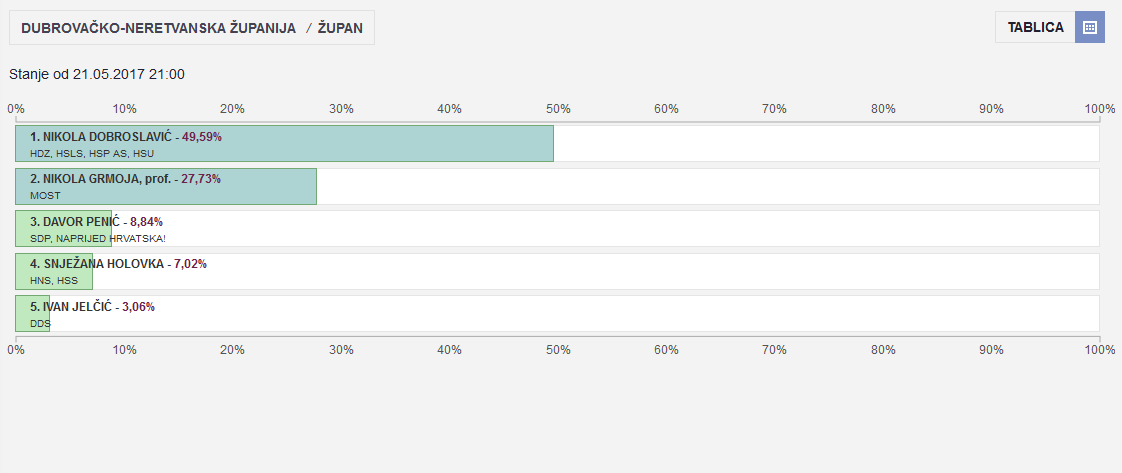Switch to the TABLICA view

click(1035, 27)
